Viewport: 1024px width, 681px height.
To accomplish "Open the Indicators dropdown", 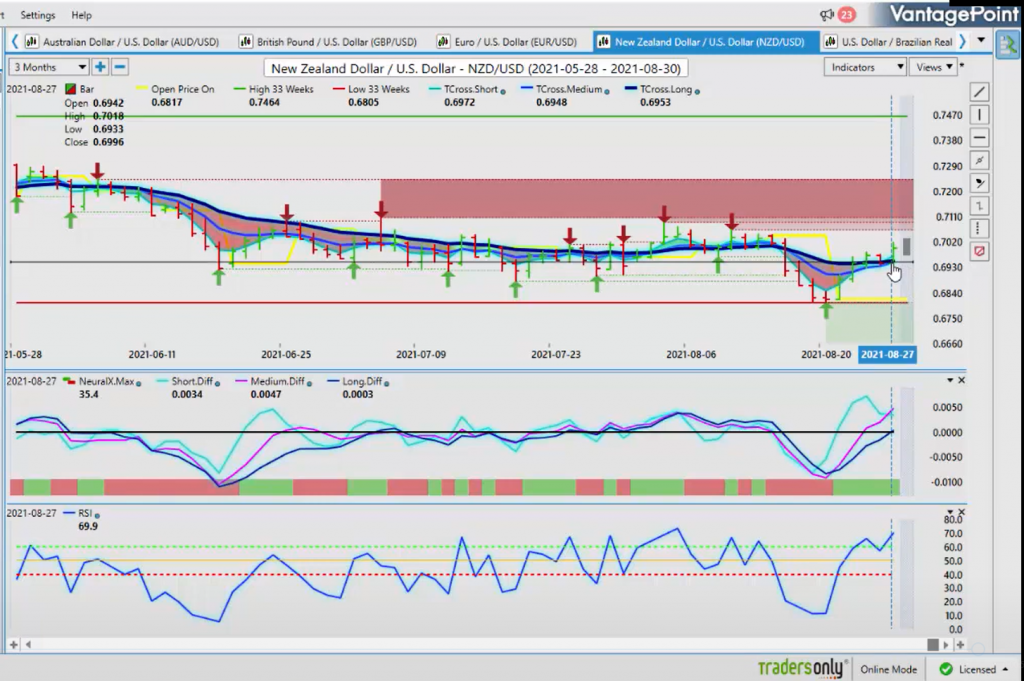I will click(865, 67).
